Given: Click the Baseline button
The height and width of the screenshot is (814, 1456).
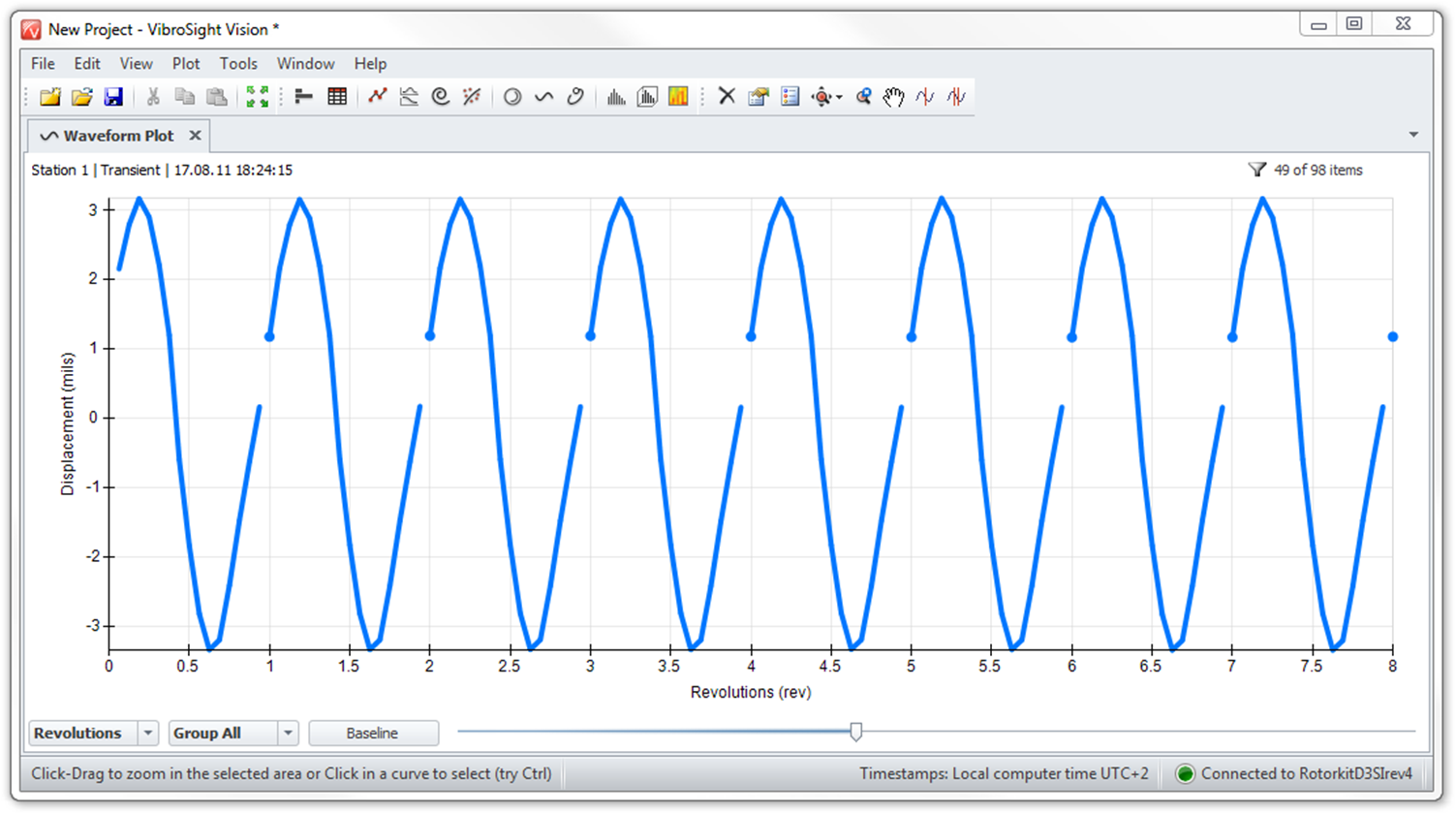Looking at the screenshot, I should [x=373, y=734].
